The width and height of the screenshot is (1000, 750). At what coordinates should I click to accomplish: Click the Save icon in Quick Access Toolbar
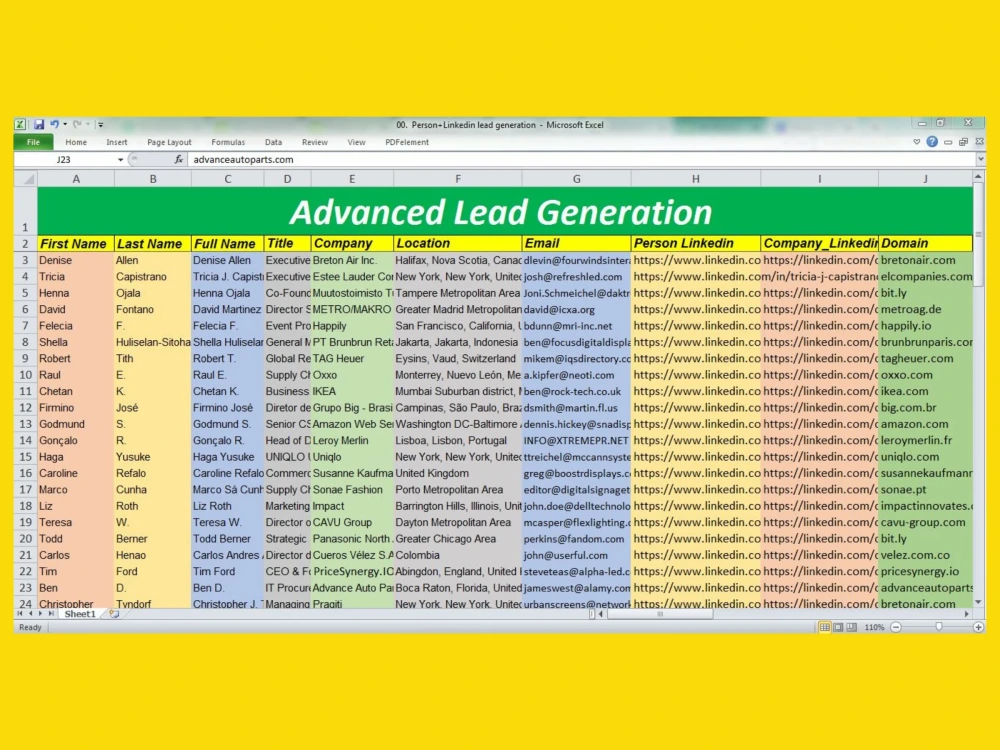pyautogui.click(x=39, y=125)
